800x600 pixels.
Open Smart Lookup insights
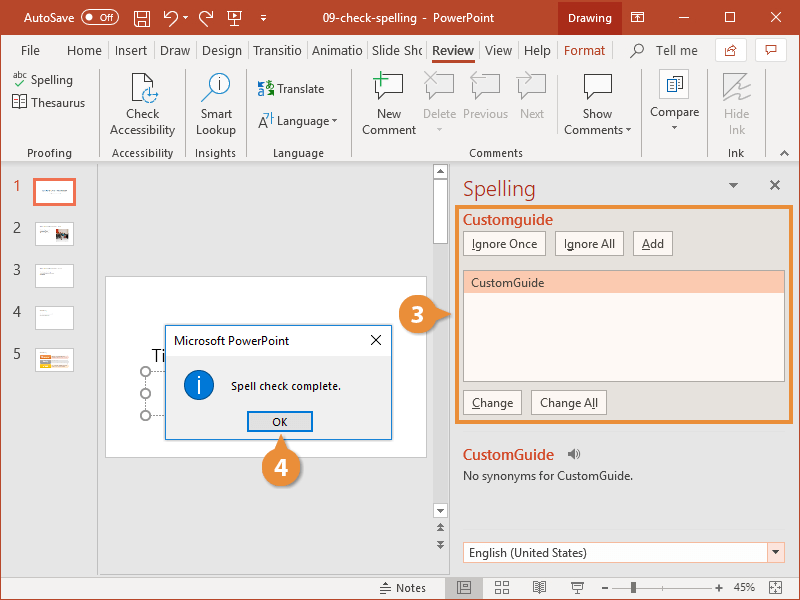point(216,105)
